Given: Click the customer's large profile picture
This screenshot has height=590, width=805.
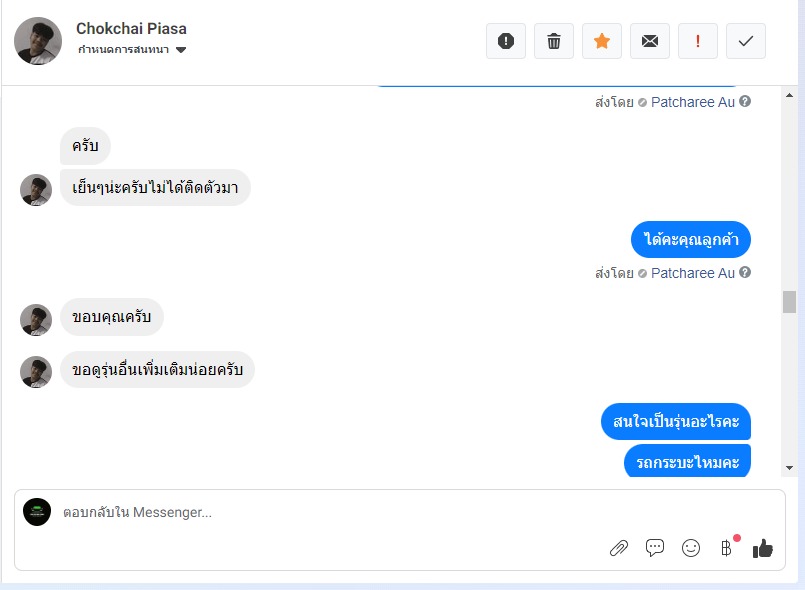Looking at the screenshot, I should point(38,41).
